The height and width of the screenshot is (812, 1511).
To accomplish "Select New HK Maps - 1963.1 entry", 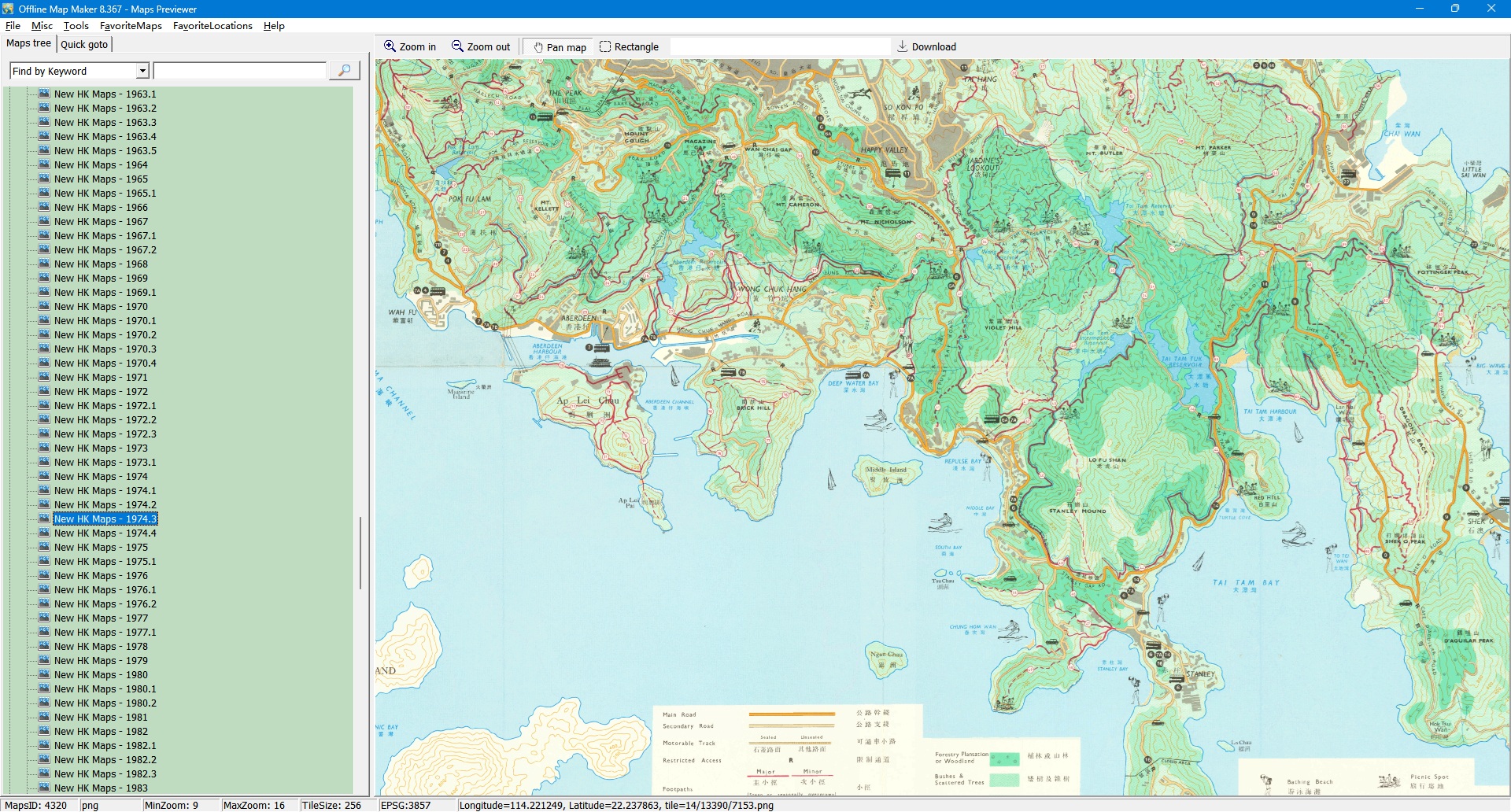I will click(105, 94).
